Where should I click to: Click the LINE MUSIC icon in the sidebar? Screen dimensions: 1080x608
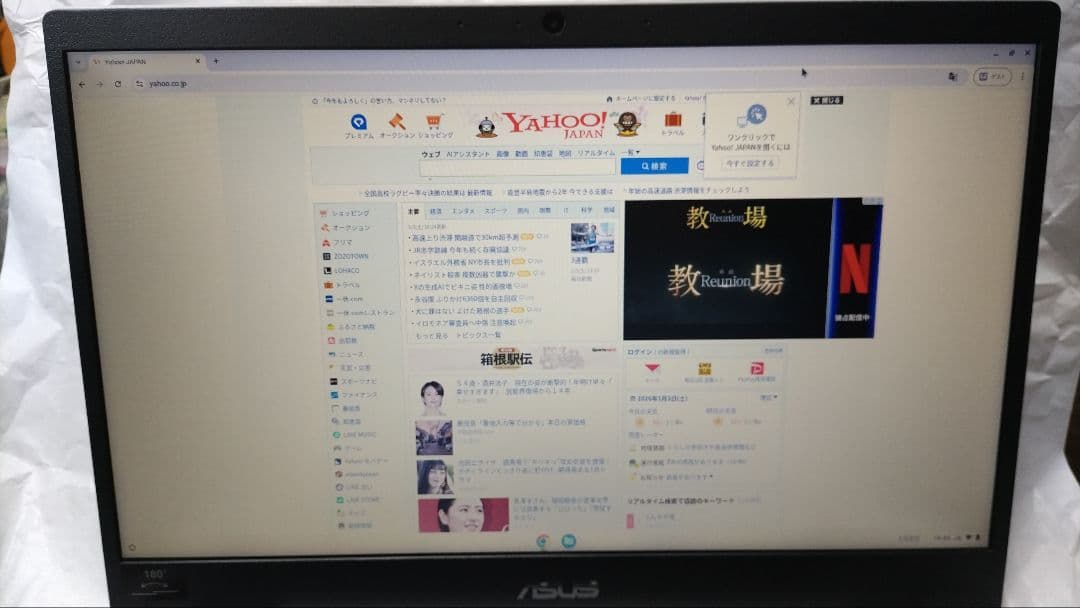[x=337, y=434]
